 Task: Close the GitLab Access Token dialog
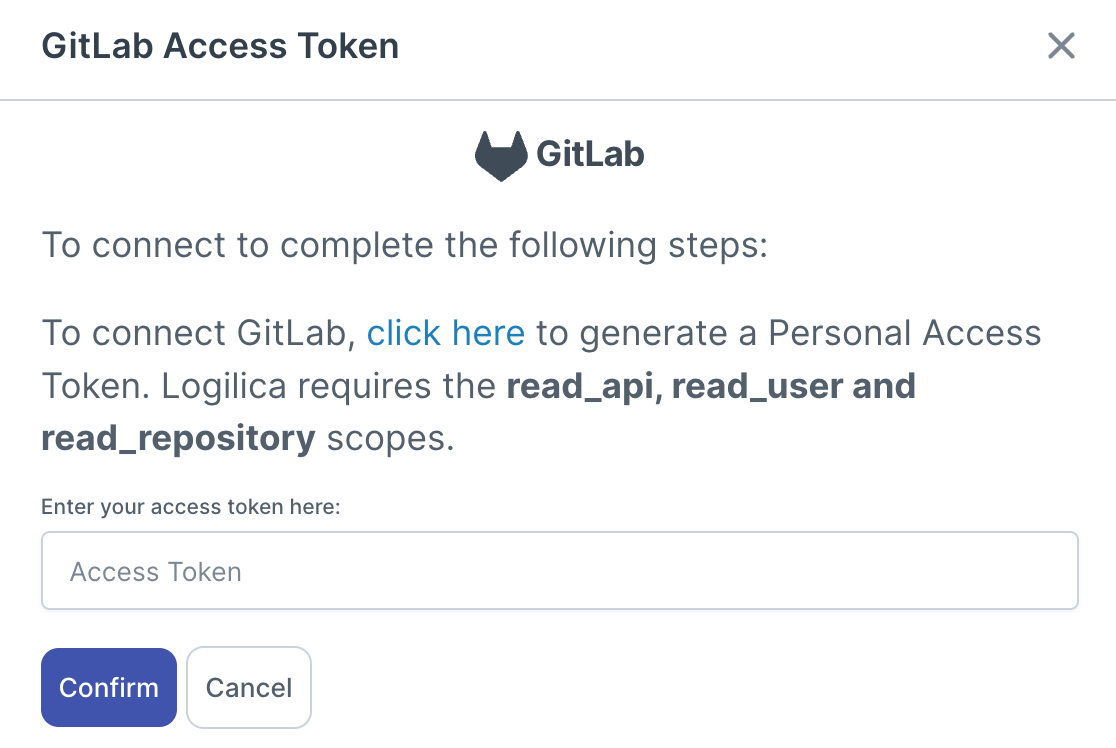[x=1060, y=46]
